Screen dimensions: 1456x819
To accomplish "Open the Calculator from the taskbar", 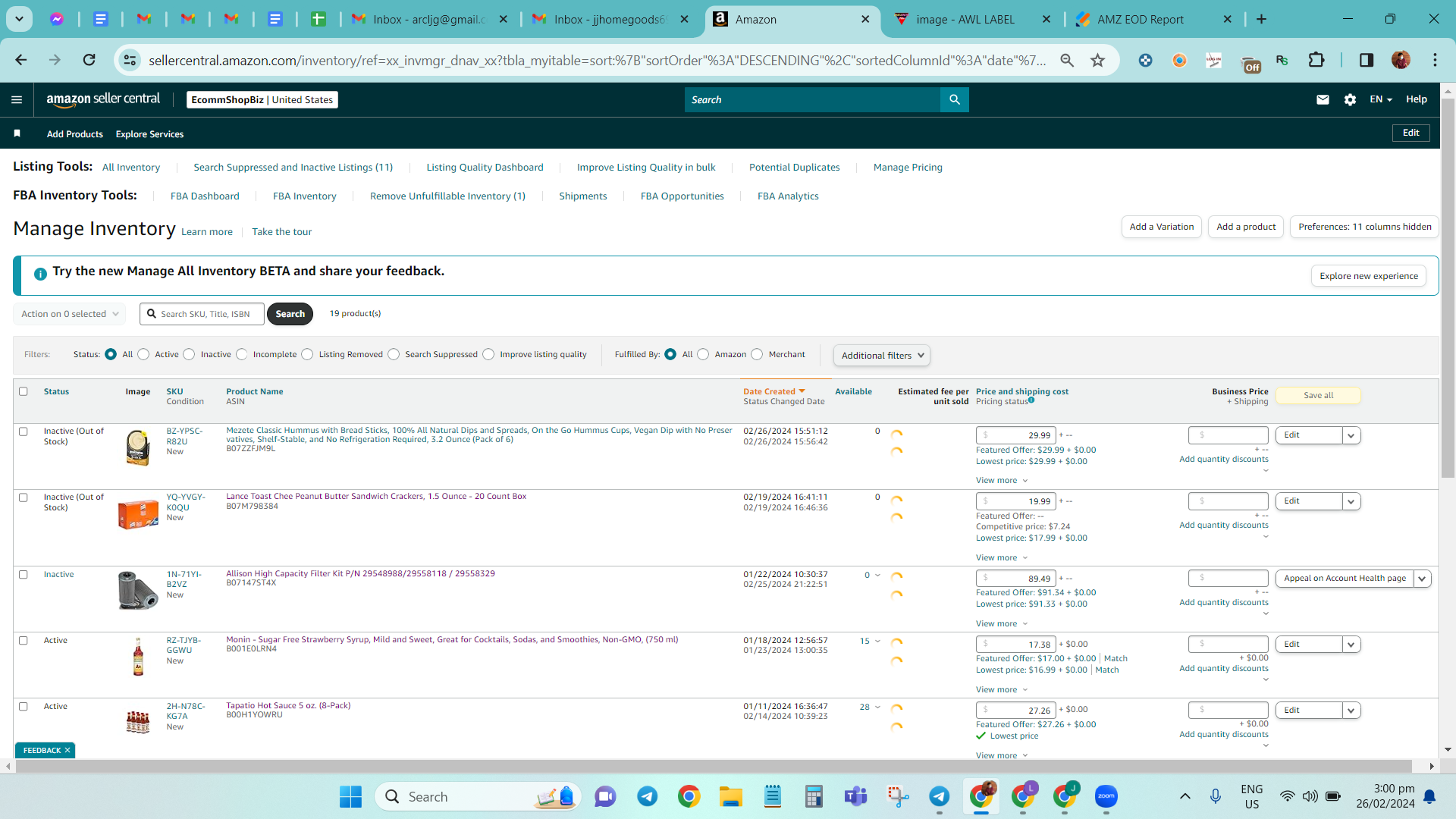I will [x=814, y=796].
